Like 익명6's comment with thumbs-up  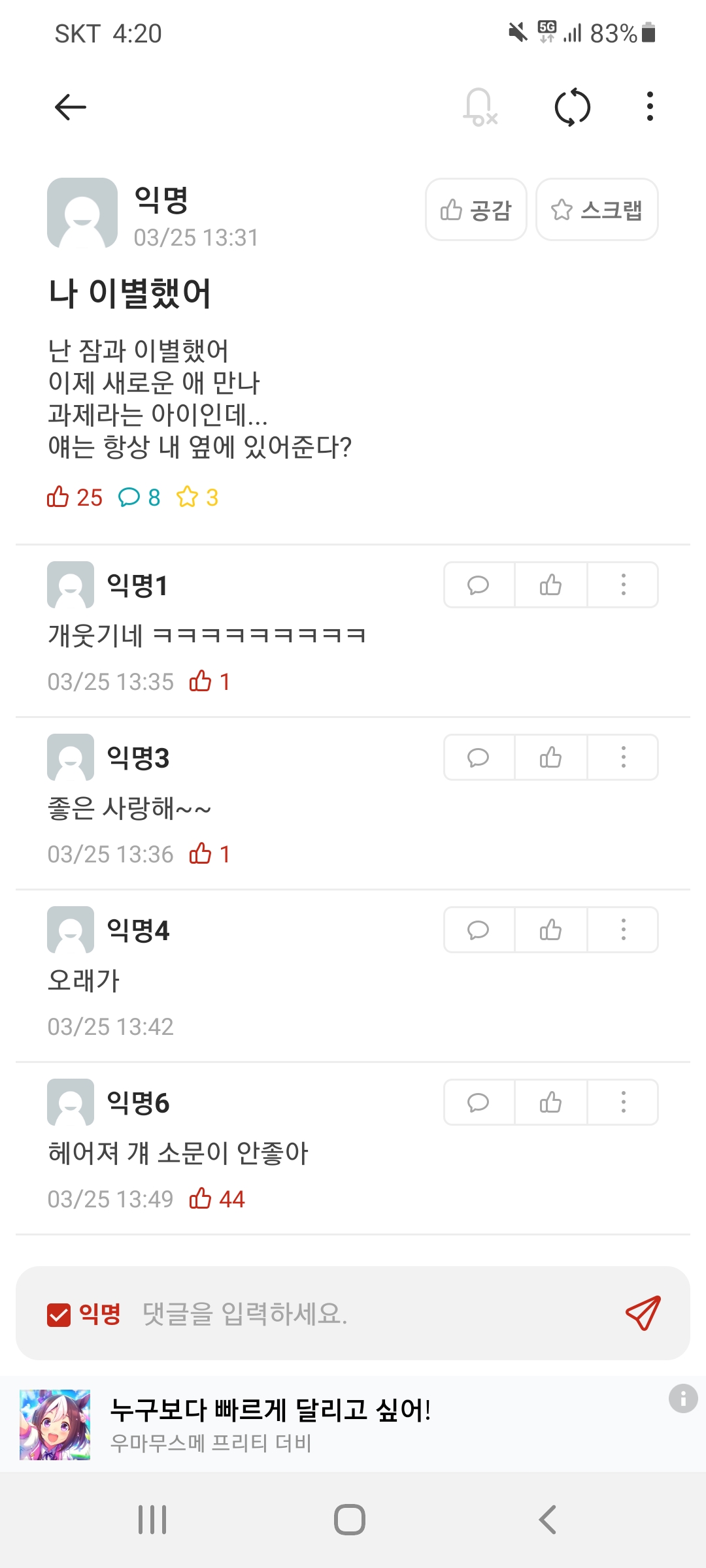point(550,1102)
